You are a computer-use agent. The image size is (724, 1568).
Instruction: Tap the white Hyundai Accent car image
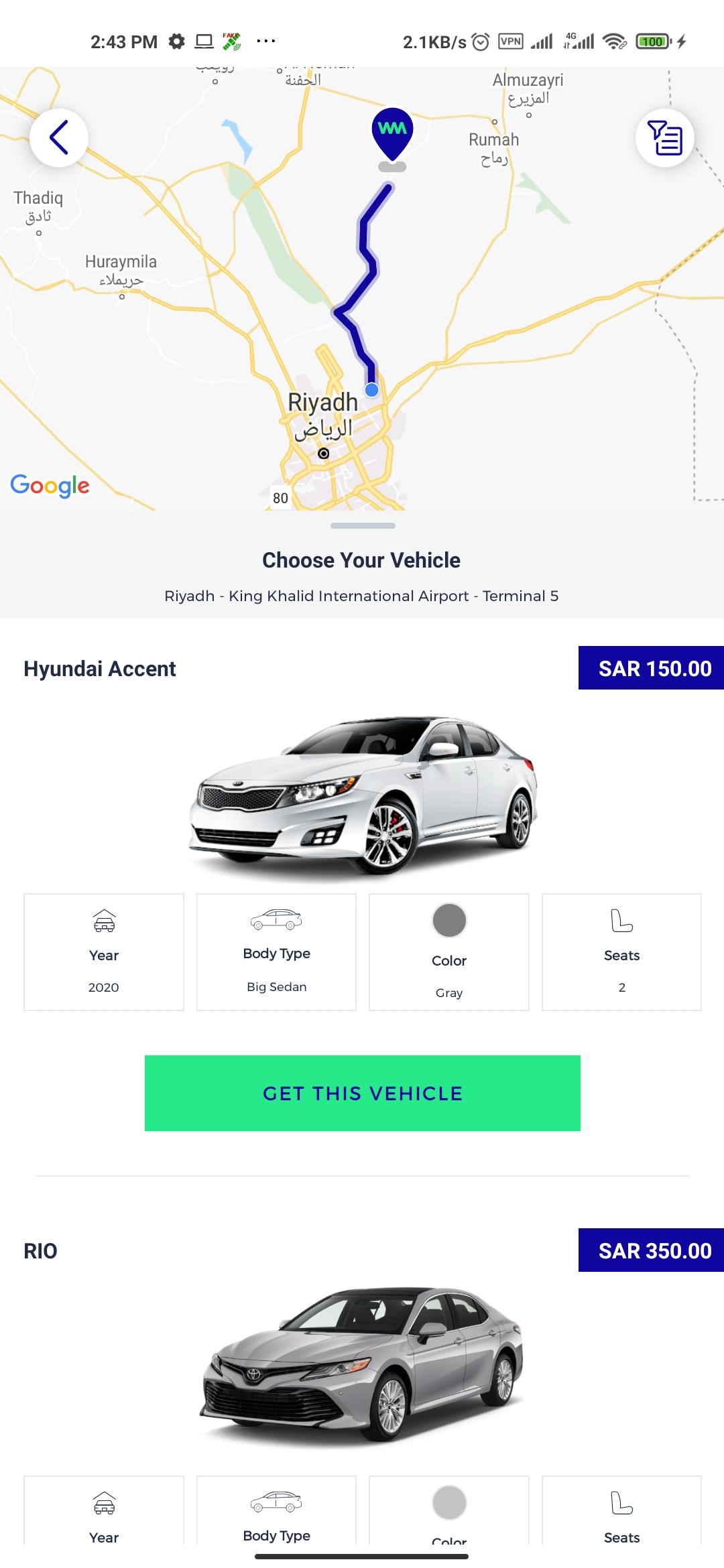(363, 795)
